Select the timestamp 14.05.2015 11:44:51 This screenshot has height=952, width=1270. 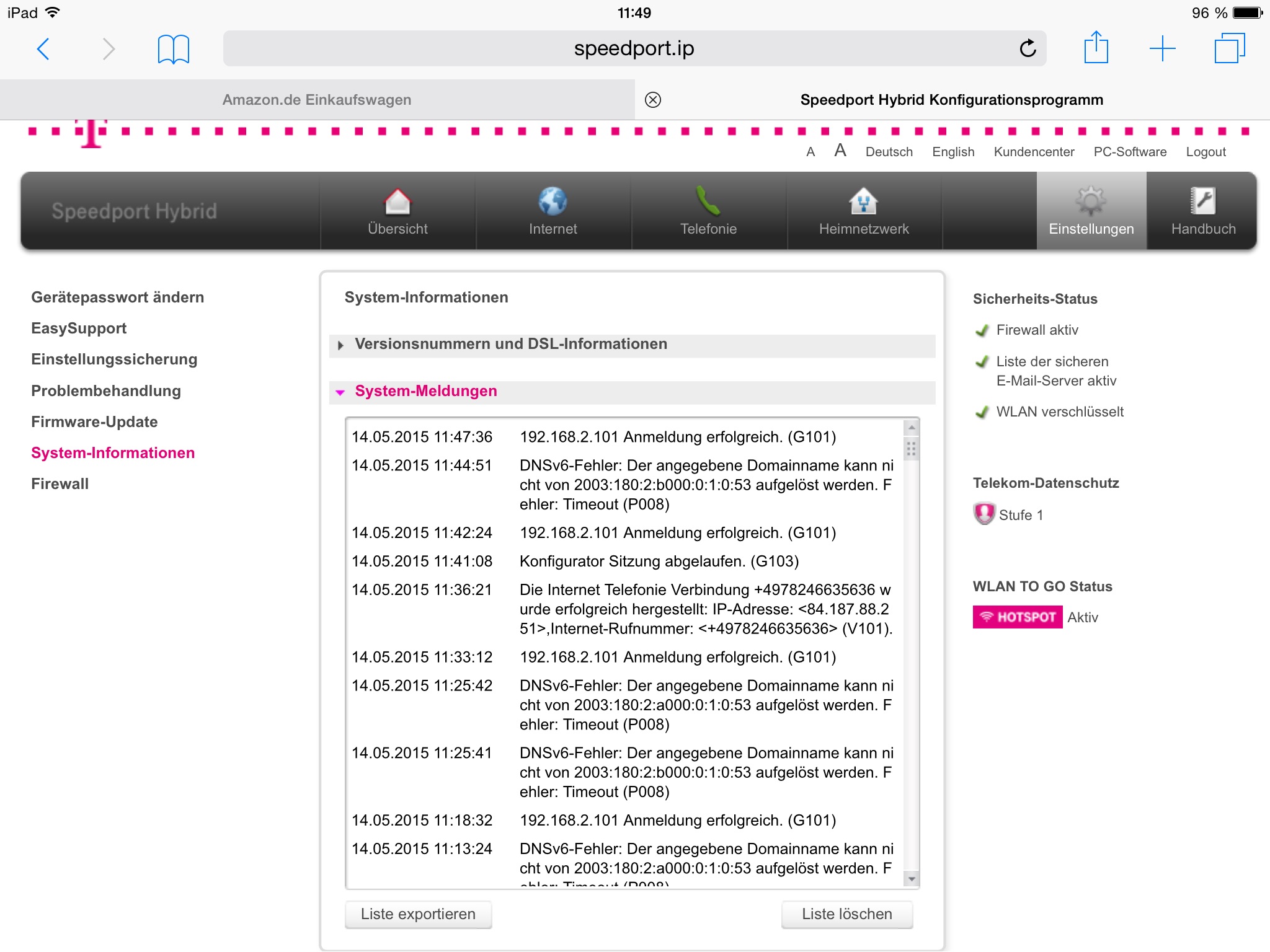422,466
